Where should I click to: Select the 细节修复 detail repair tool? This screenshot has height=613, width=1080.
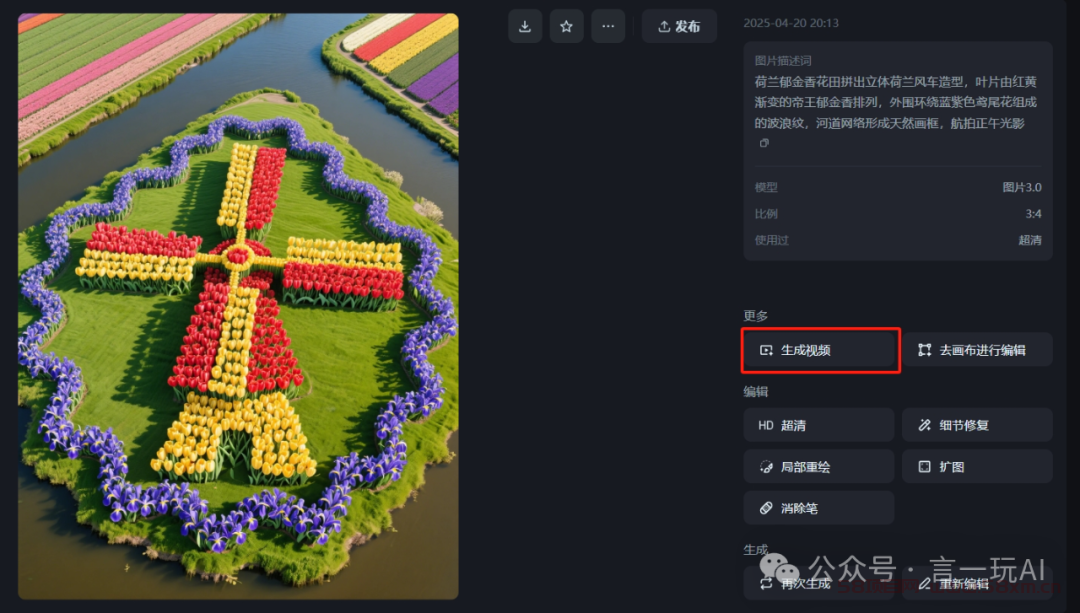pos(977,425)
